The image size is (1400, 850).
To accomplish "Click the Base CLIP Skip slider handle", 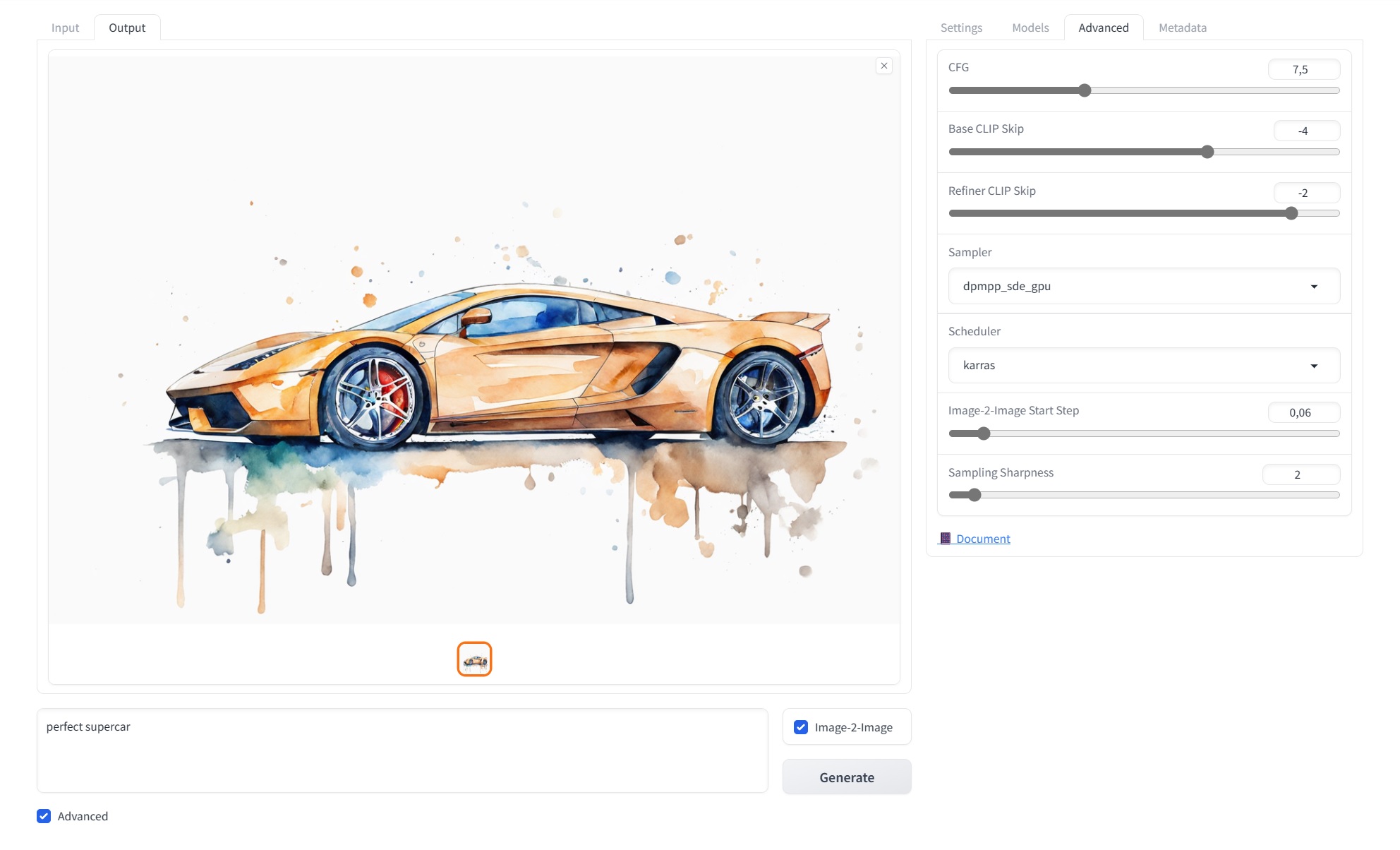I will click(1207, 152).
